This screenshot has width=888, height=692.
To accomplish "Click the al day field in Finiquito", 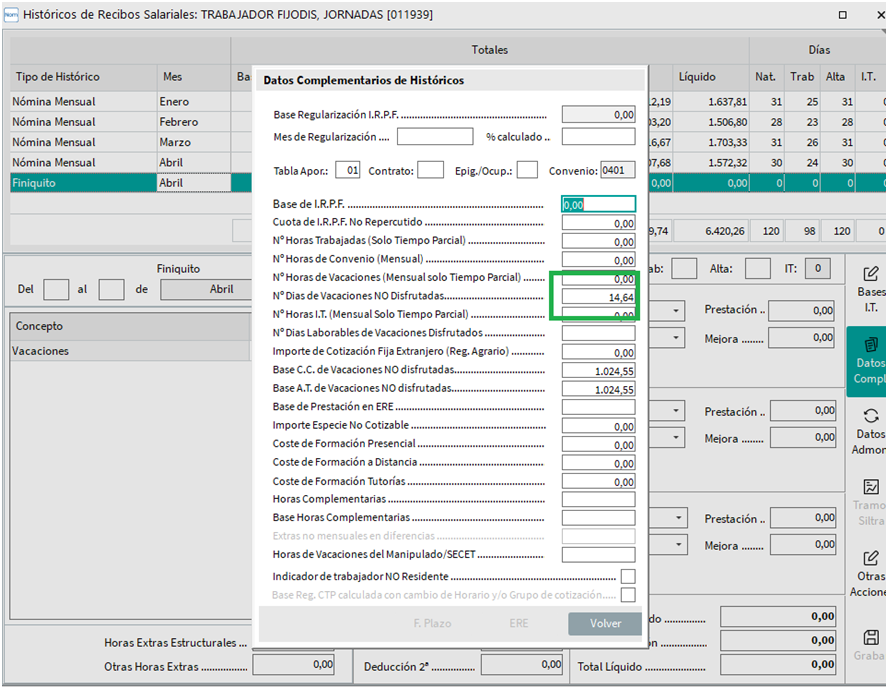I will [112, 289].
